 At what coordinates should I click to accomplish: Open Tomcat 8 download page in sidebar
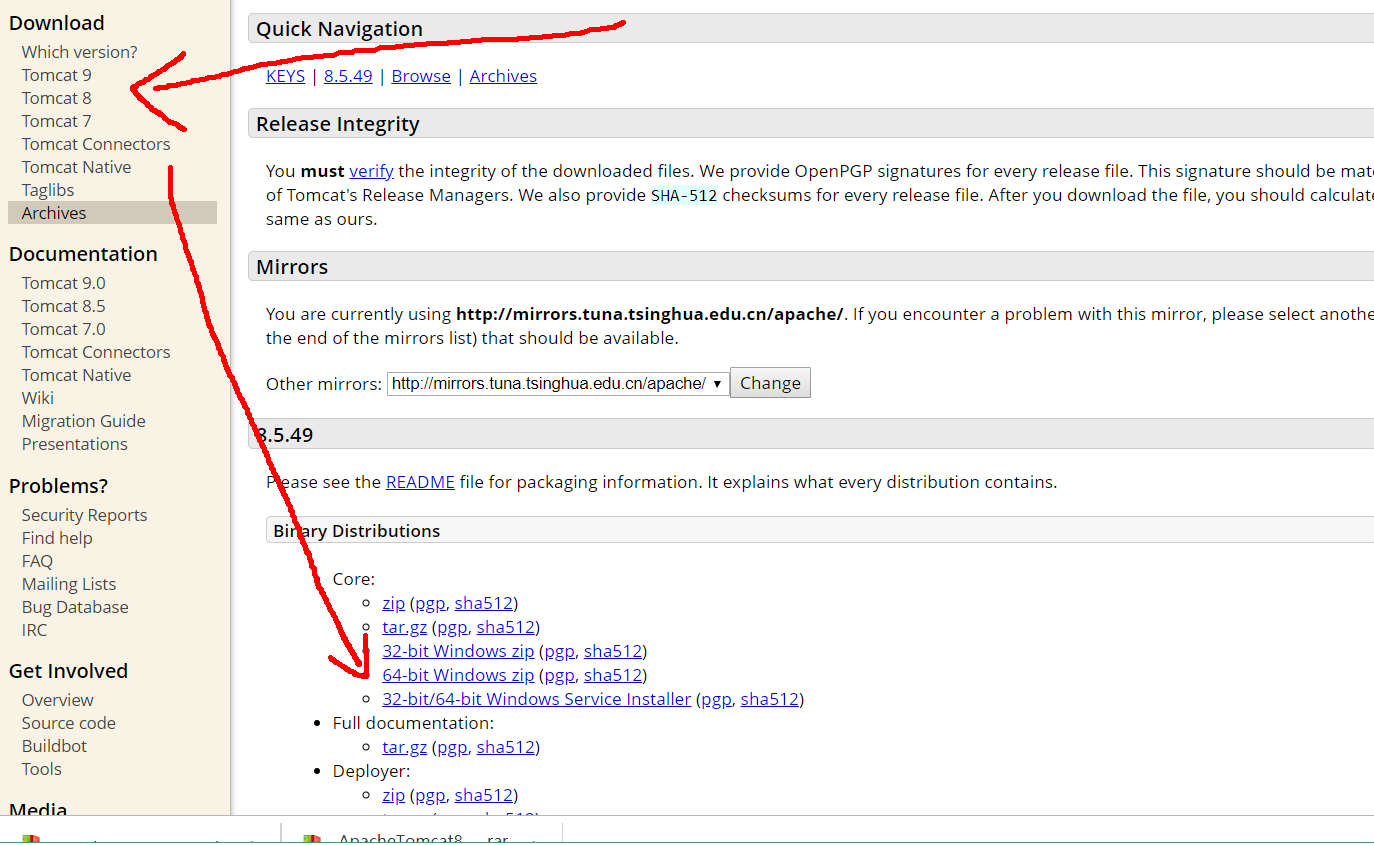(x=57, y=98)
